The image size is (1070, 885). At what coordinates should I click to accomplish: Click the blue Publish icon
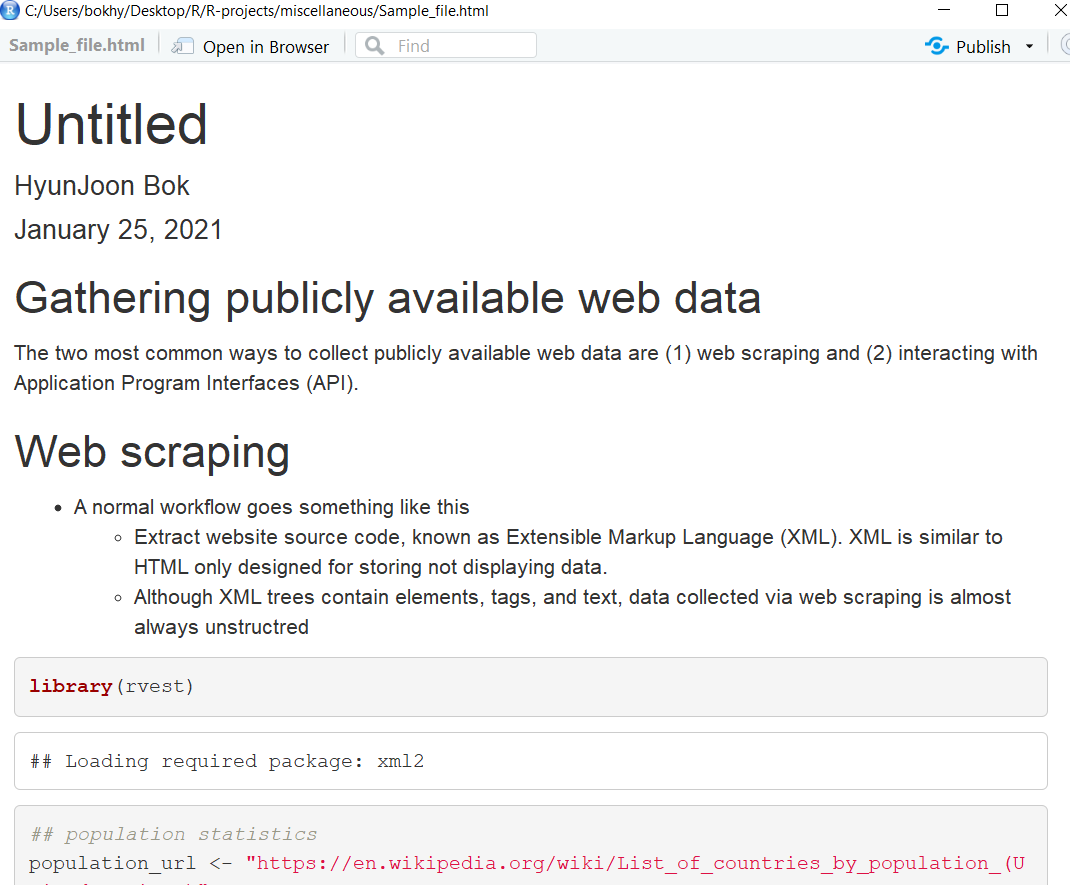tap(937, 46)
